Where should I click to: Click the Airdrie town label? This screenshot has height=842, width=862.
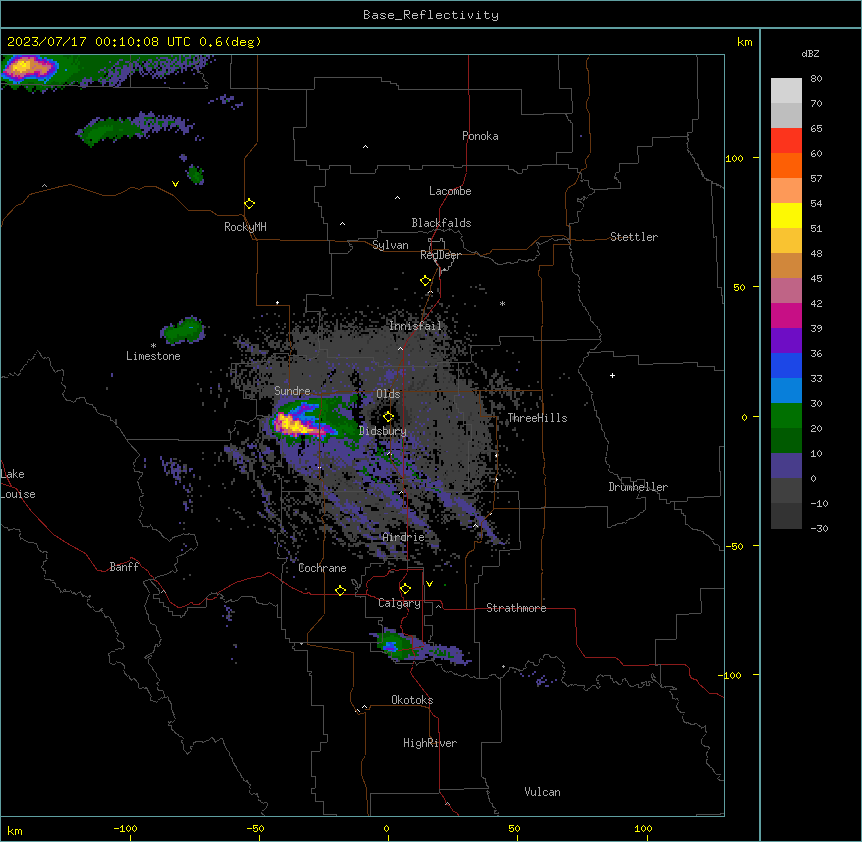tap(403, 537)
